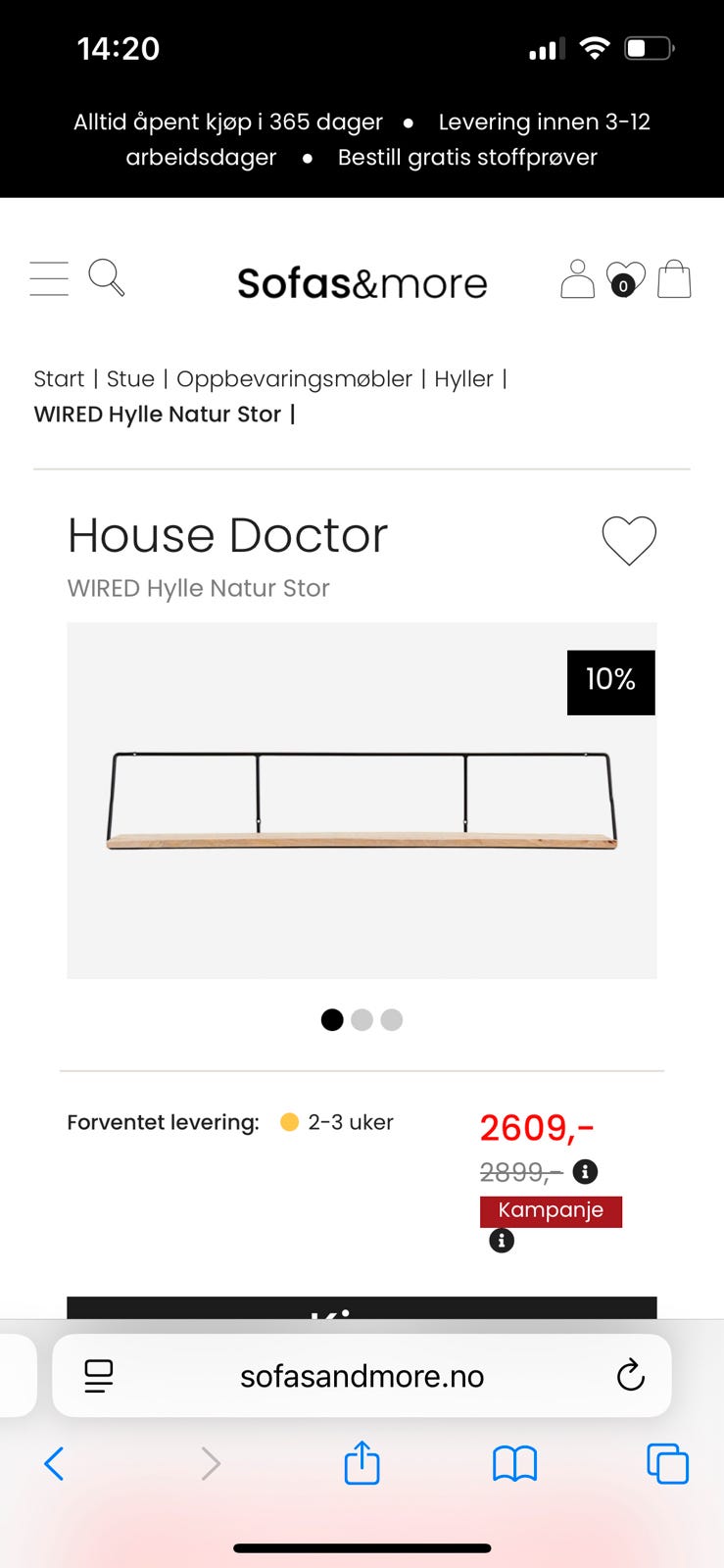
Task: Select the second image carousel dot
Action: [362, 1020]
